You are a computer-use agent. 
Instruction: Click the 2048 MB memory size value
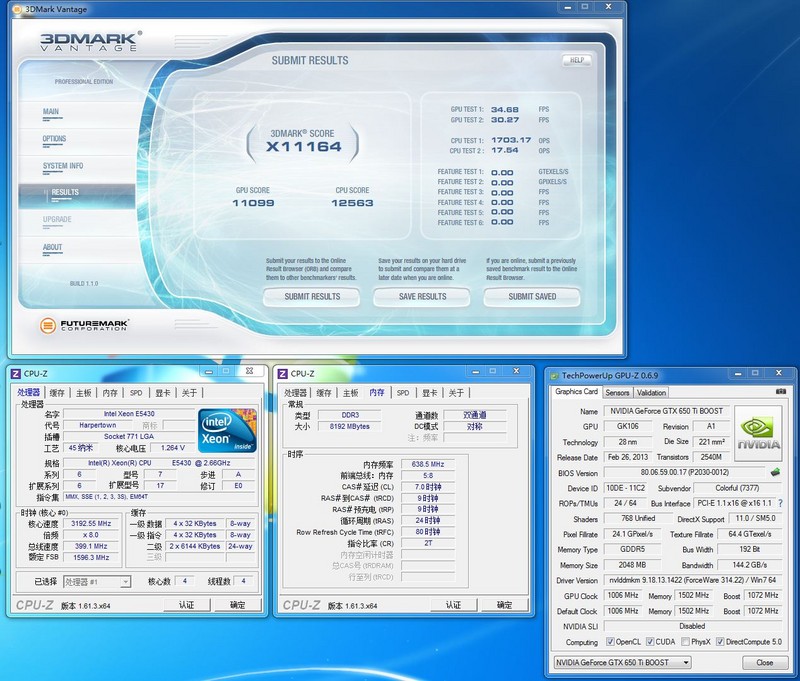click(x=632, y=565)
